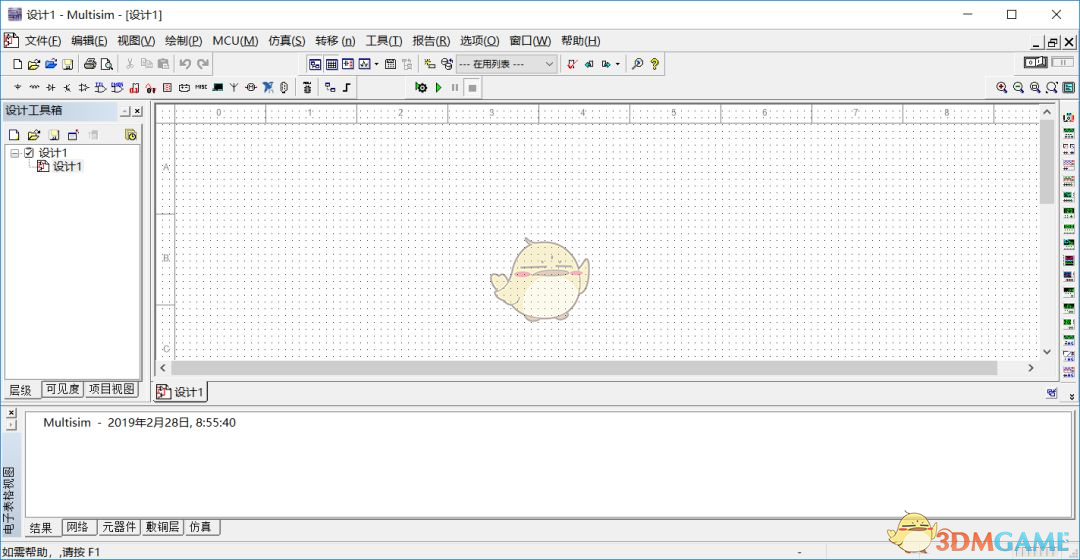Open Find magnifier in main toolbar
Viewport: 1080px width, 560px height.
(x=638, y=64)
